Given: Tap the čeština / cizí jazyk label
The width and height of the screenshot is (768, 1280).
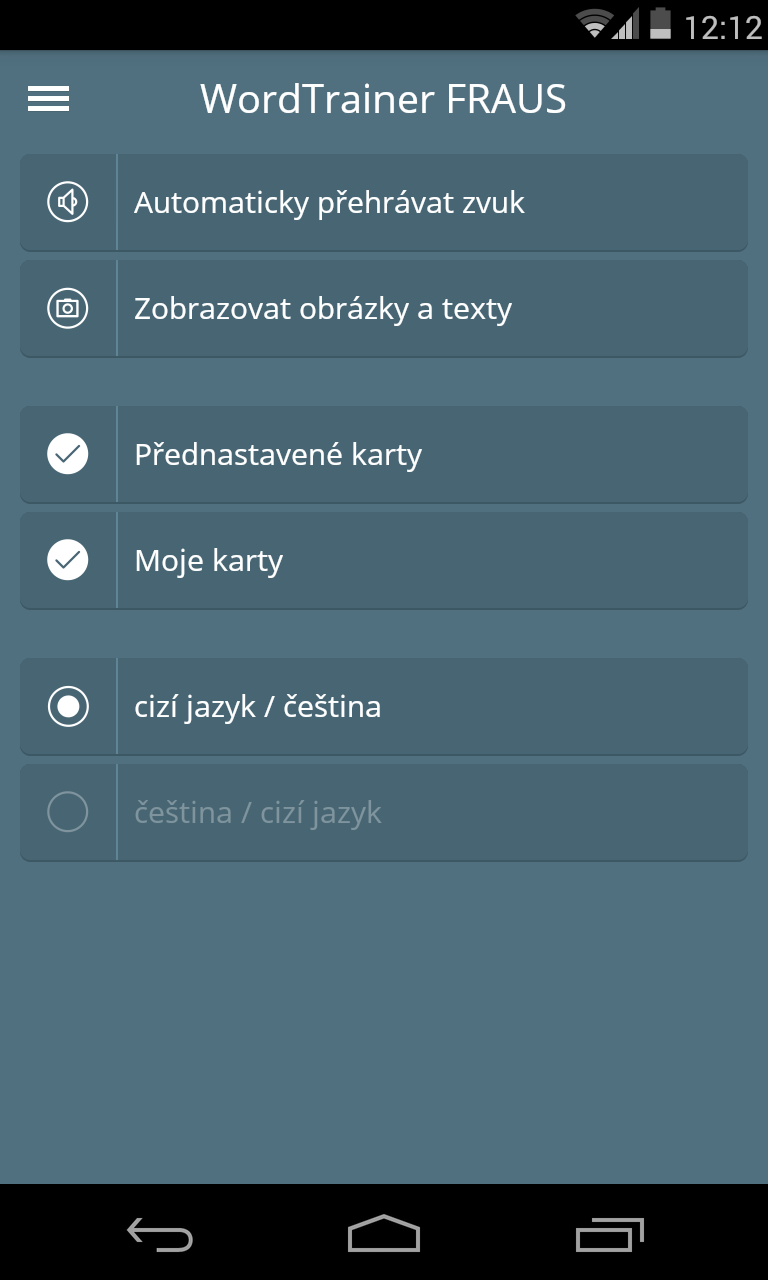Looking at the screenshot, I should click(x=257, y=813).
